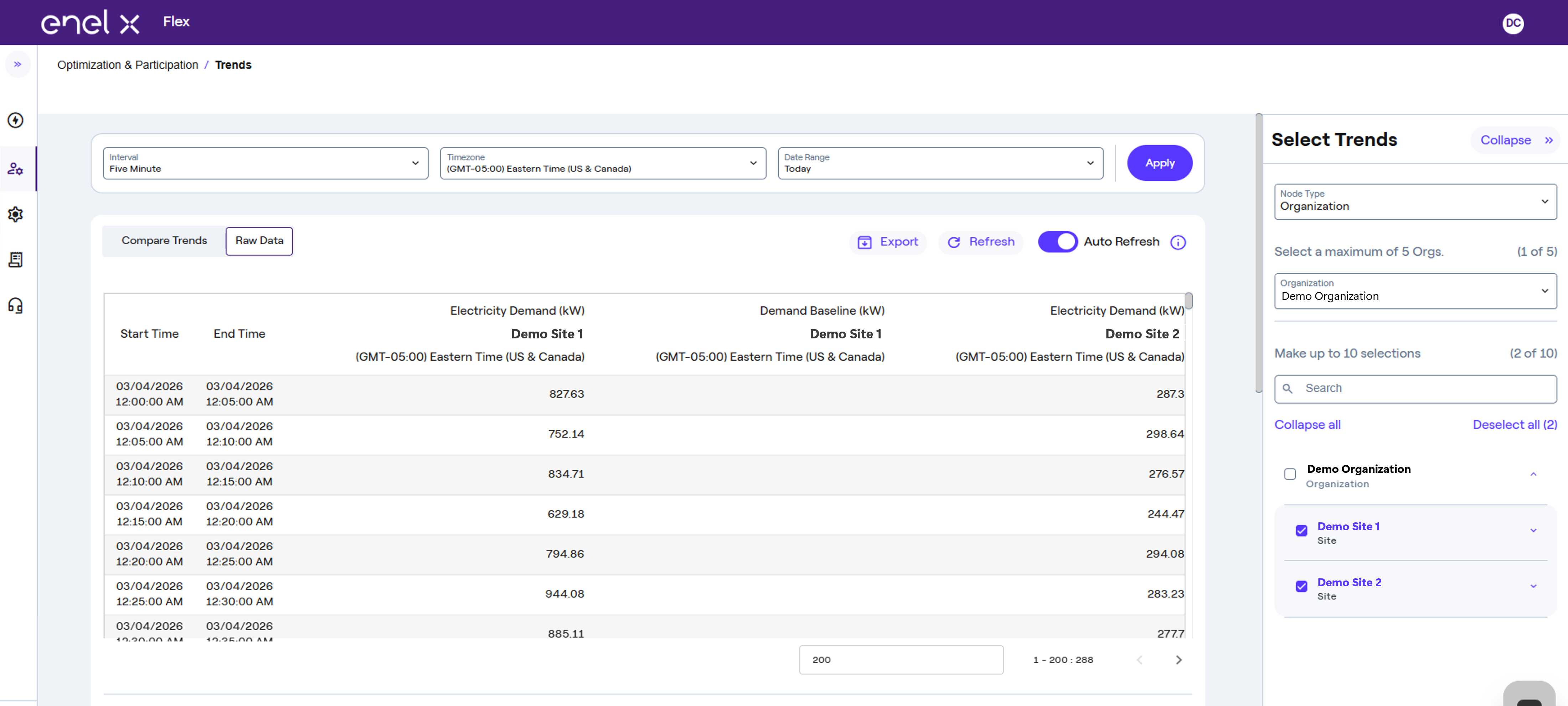Image resolution: width=1568 pixels, height=706 pixels.
Task: Open the reports document sidebar icon
Action: (x=16, y=260)
